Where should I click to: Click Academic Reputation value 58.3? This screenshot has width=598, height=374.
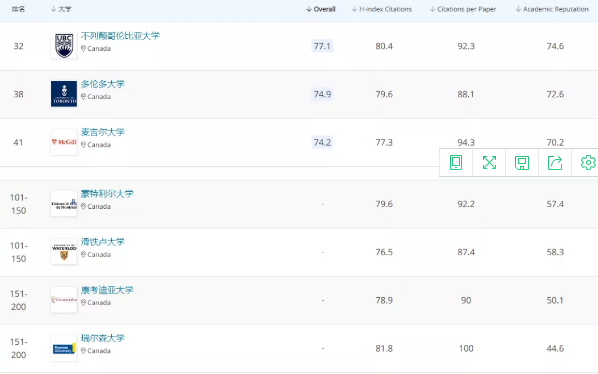coord(555,252)
